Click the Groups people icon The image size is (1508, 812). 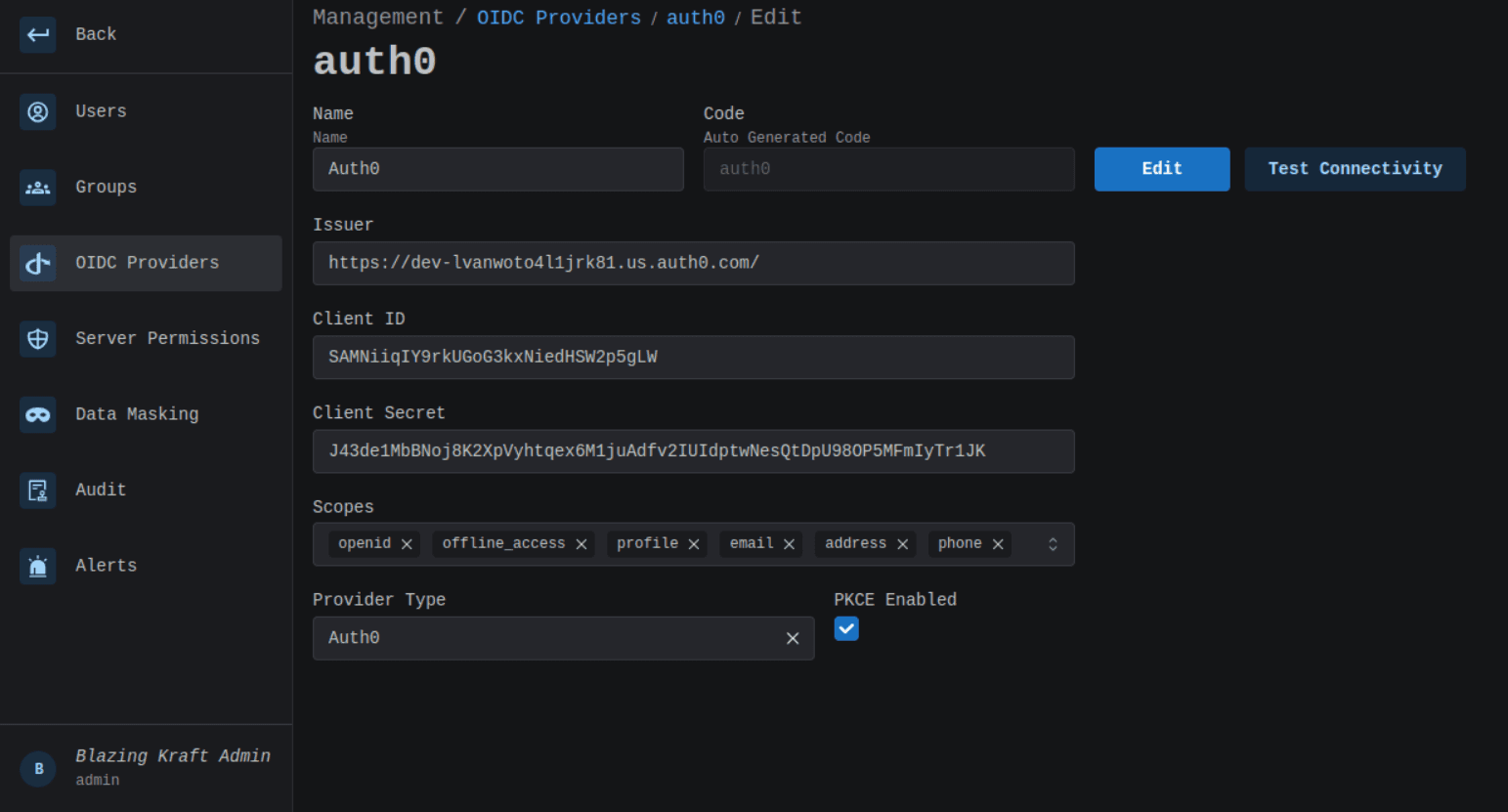pos(38,188)
